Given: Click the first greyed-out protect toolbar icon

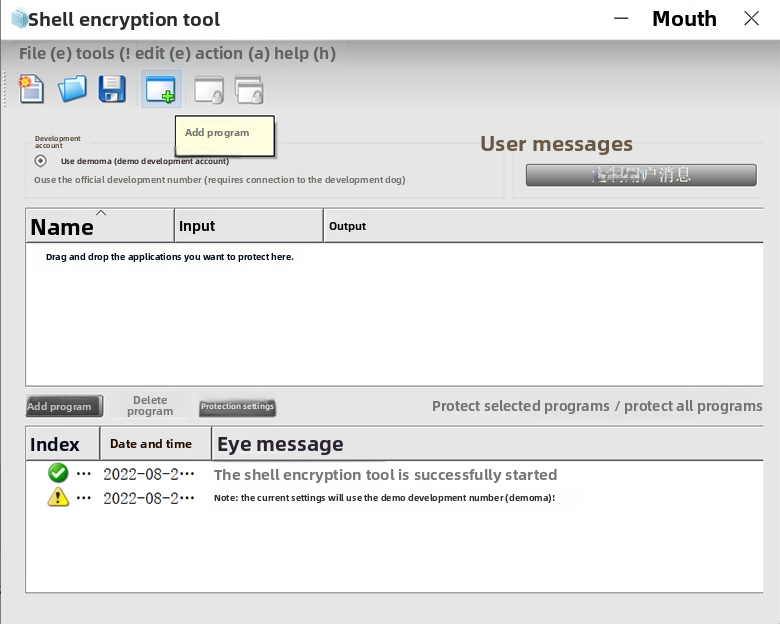Looking at the screenshot, I should pyautogui.click(x=208, y=90).
